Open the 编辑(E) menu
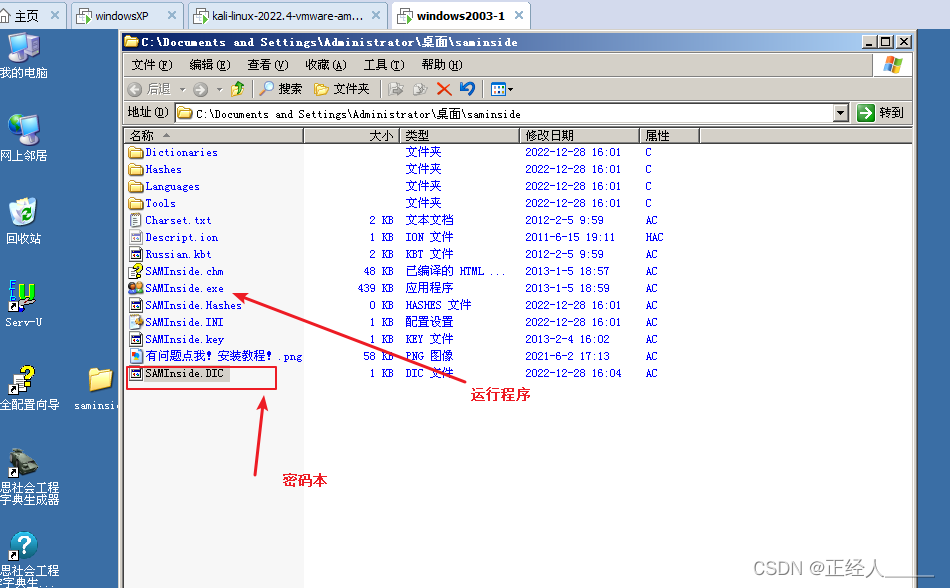This screenshot has width=950, height=588. coord(210,65)
